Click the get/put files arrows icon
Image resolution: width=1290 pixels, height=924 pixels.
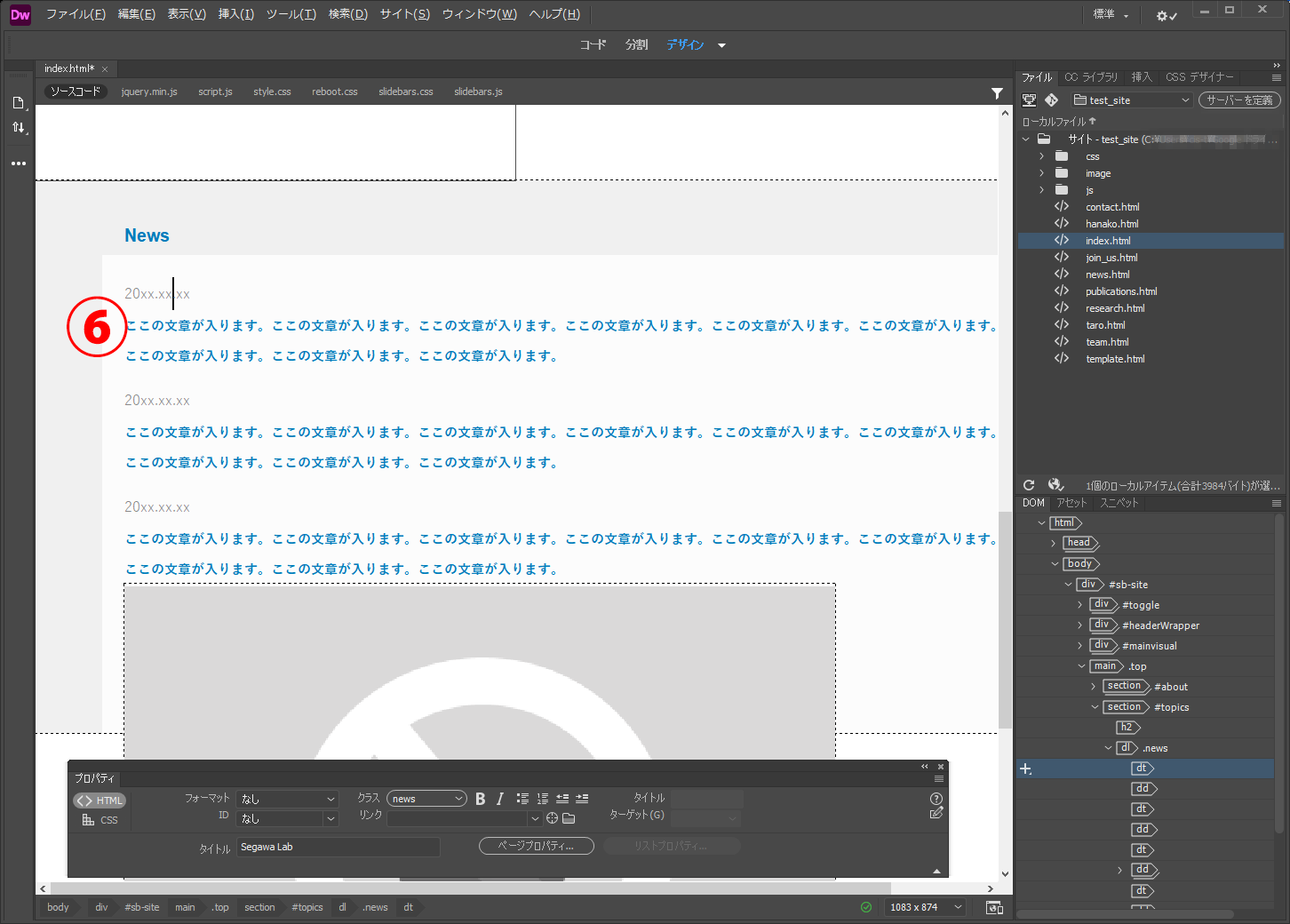click(x=19, y=128)
